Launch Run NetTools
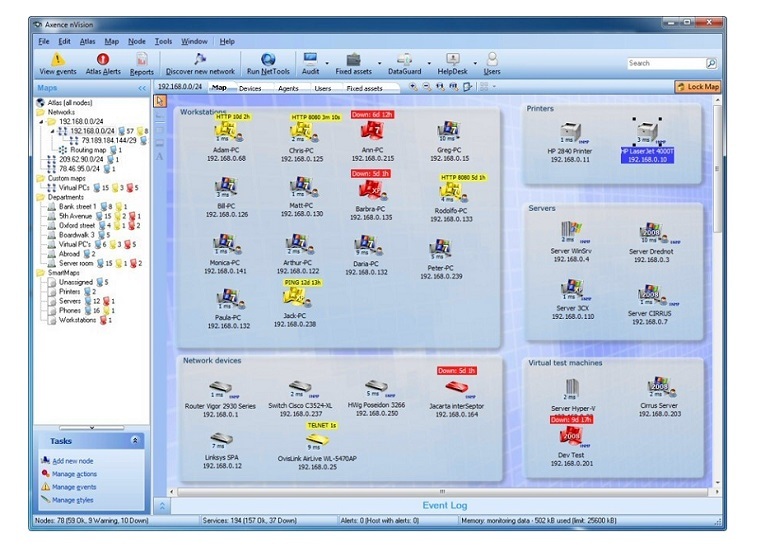This screenshot has width=761, height=550. [268, 64]
